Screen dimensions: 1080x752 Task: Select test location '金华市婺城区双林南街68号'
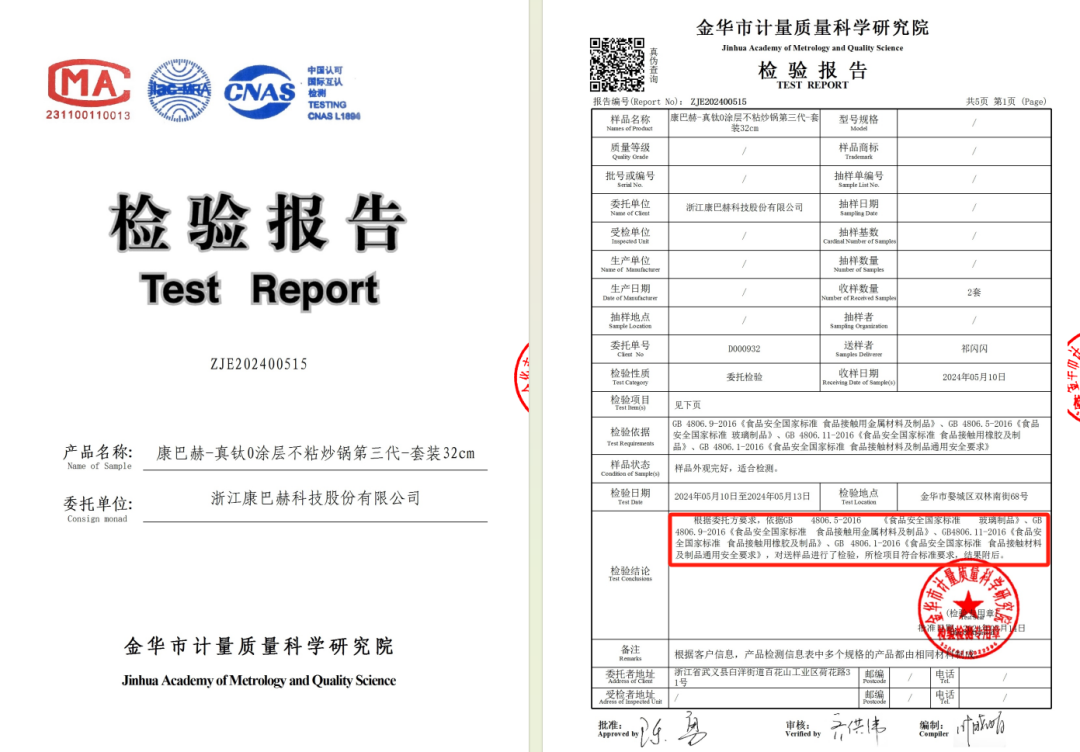click(974, 497)
